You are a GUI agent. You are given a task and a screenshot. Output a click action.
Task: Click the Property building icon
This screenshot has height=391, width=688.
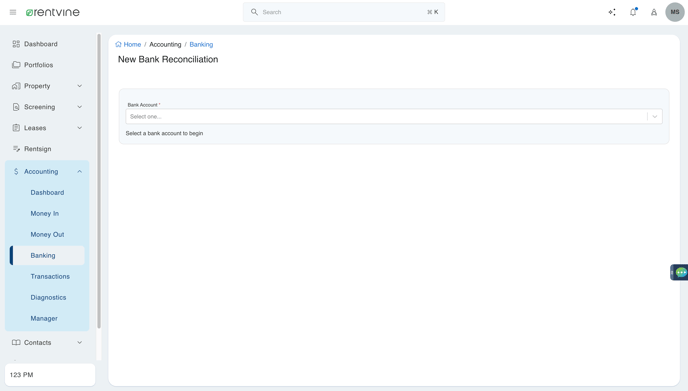(x=16, y=86)
